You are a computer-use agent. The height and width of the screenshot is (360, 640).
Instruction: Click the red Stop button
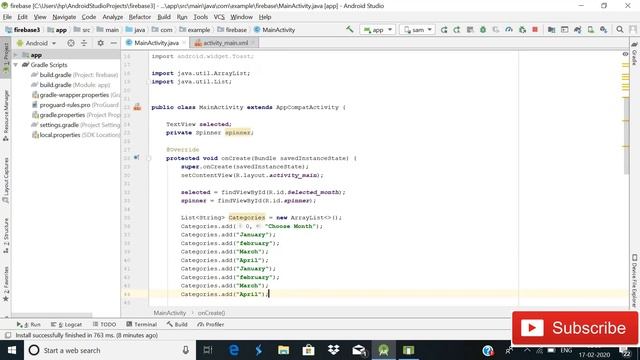point(535,30)
